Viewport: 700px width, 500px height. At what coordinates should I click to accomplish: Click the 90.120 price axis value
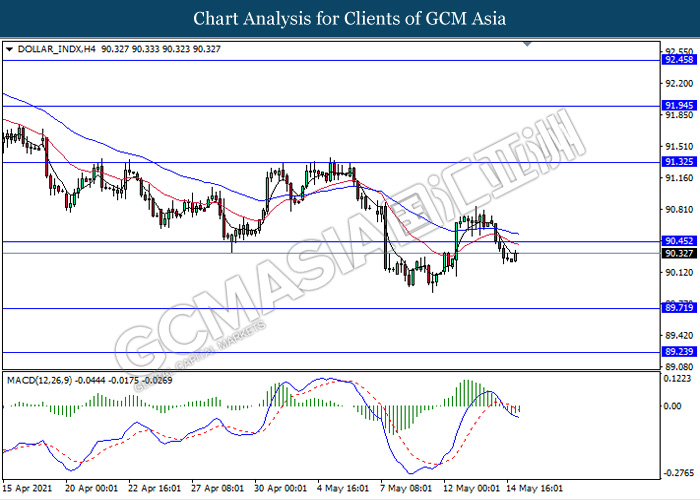coord(679,272)
